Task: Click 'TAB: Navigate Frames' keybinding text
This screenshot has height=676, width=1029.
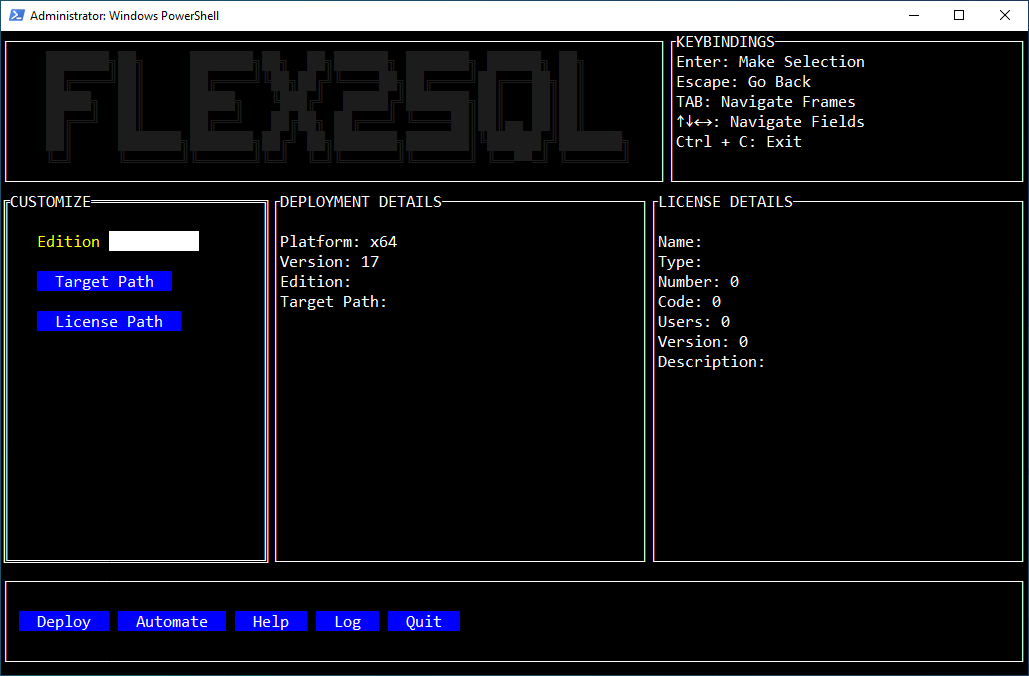Action: tap(766, 101)
